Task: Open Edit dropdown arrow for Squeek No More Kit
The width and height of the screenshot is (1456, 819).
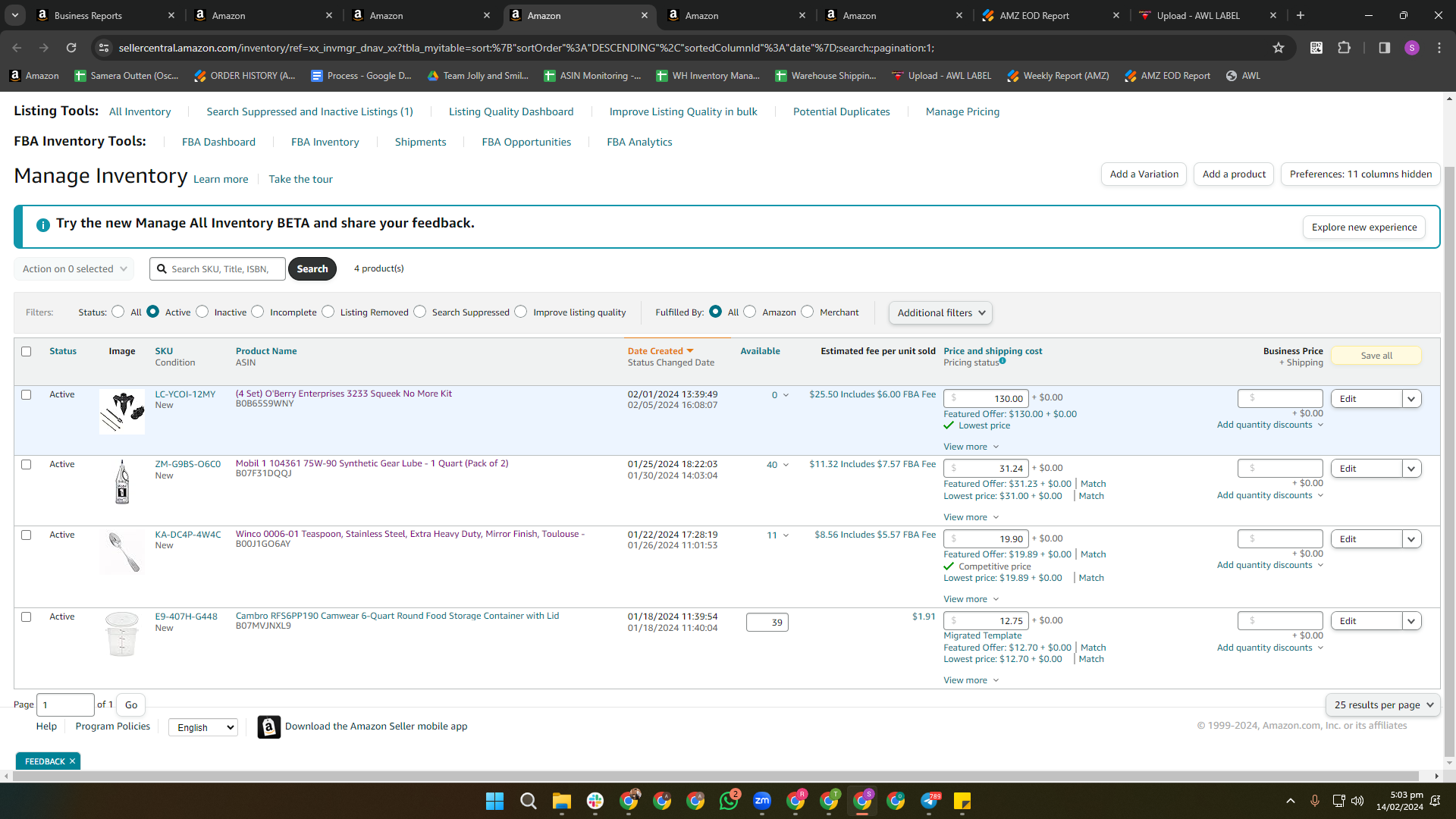Action: tap(1411, 399)
